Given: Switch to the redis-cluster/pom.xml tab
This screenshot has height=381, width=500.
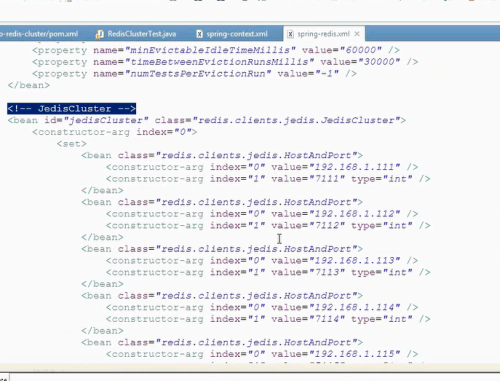Looking at the screenshot, I should 39,34.
